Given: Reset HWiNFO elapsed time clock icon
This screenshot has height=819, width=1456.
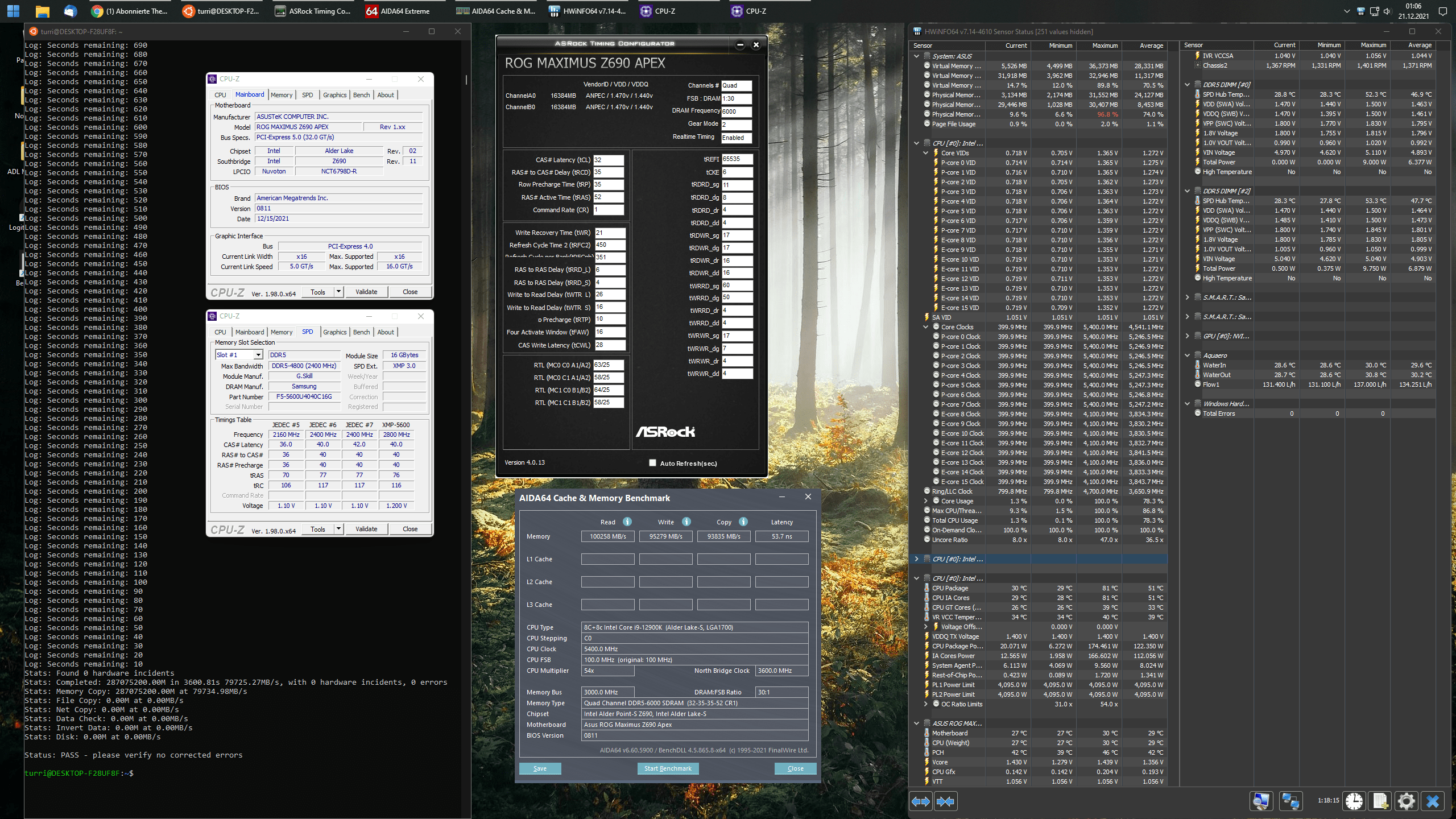Looking at the screenshot, I should tap(1354, 801).
